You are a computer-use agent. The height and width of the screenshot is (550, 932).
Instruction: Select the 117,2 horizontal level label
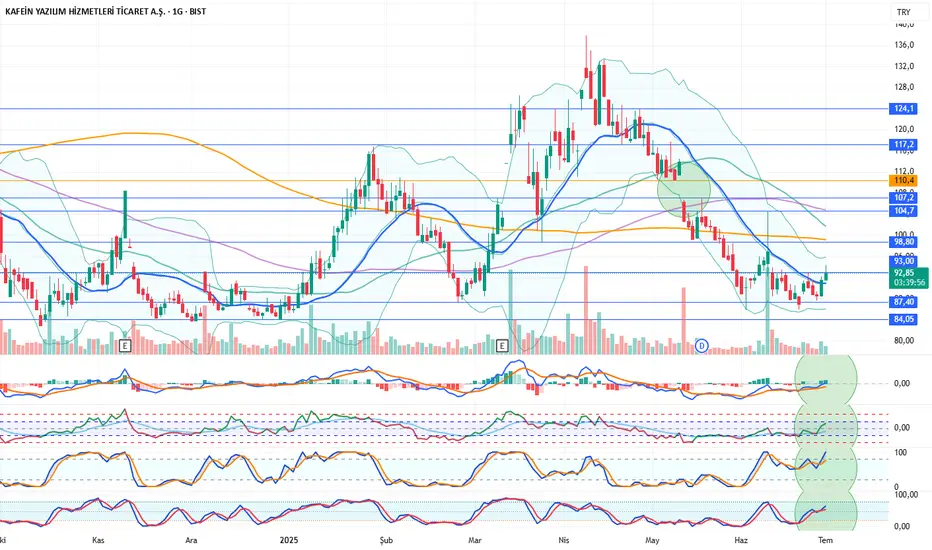coord(903,144)
